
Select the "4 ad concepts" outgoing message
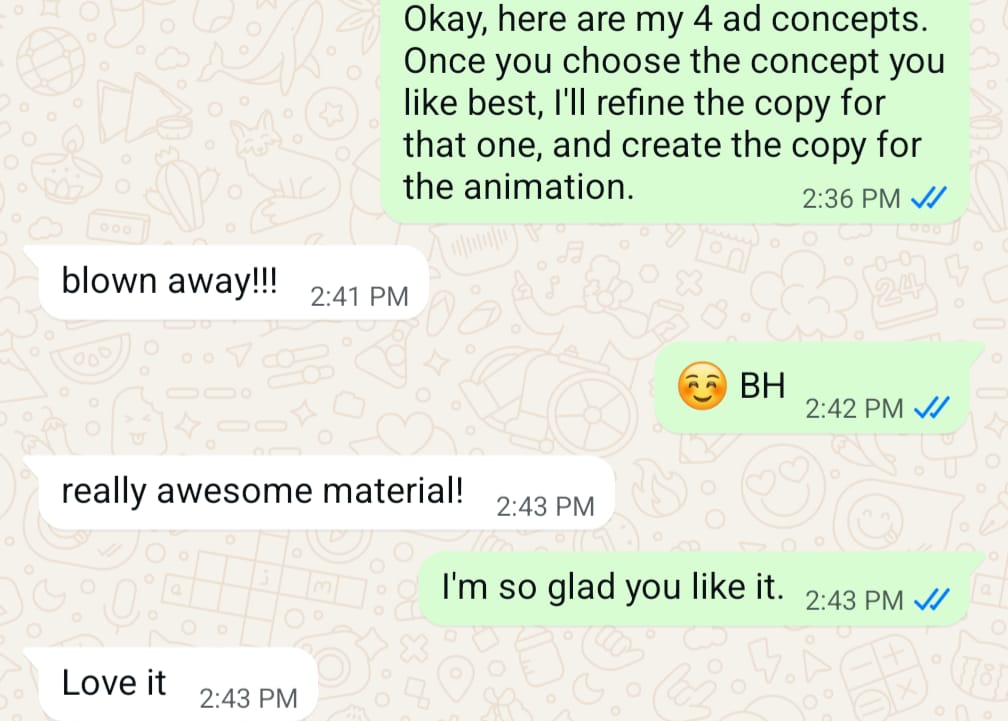coord(675,109)
